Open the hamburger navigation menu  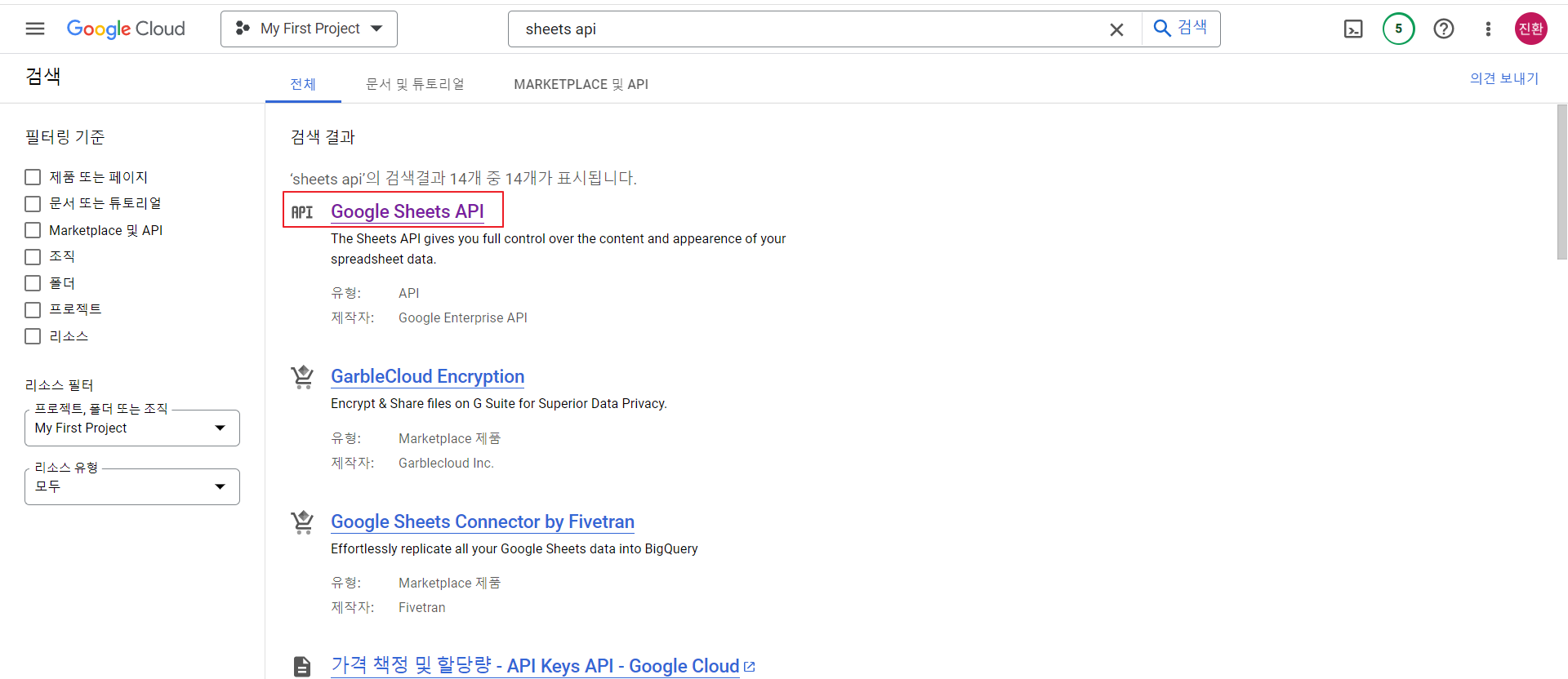coord(35,29)
